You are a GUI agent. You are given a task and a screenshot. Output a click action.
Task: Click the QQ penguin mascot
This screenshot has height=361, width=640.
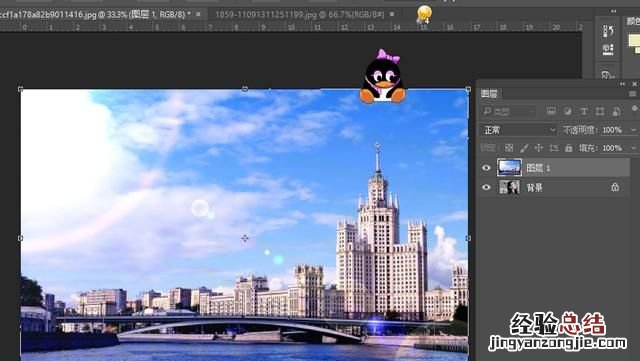tap(382, 76)
